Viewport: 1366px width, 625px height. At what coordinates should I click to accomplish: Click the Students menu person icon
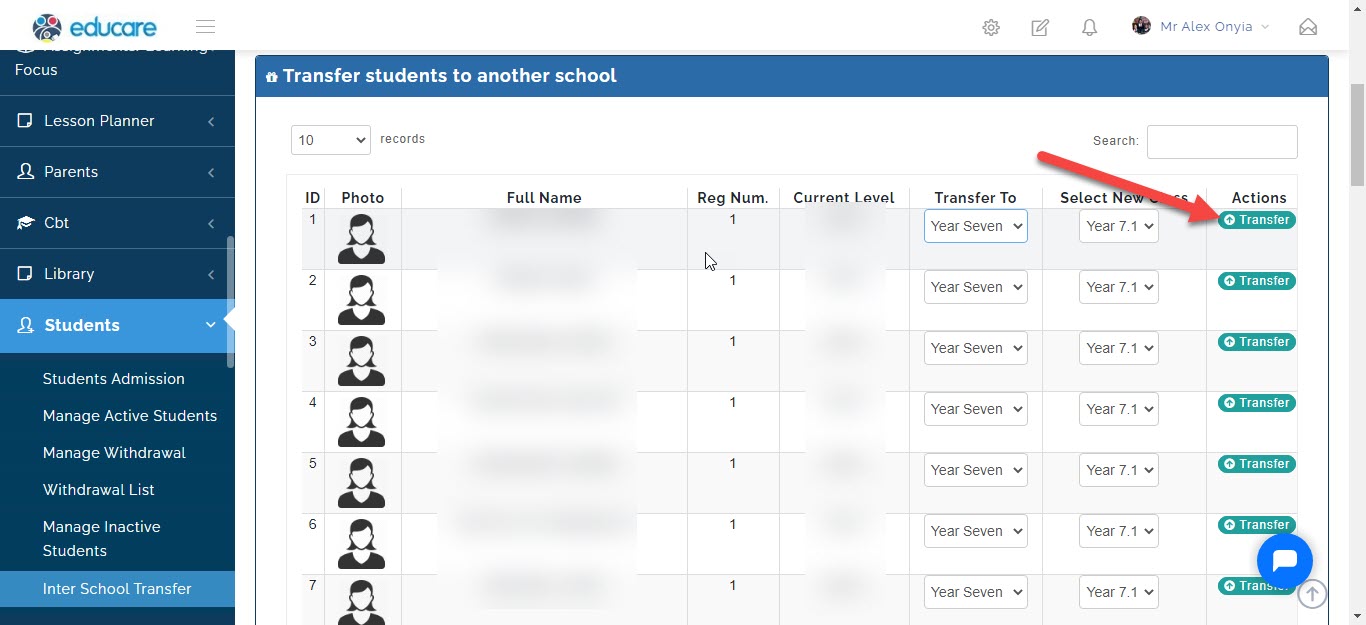(25, 325)
